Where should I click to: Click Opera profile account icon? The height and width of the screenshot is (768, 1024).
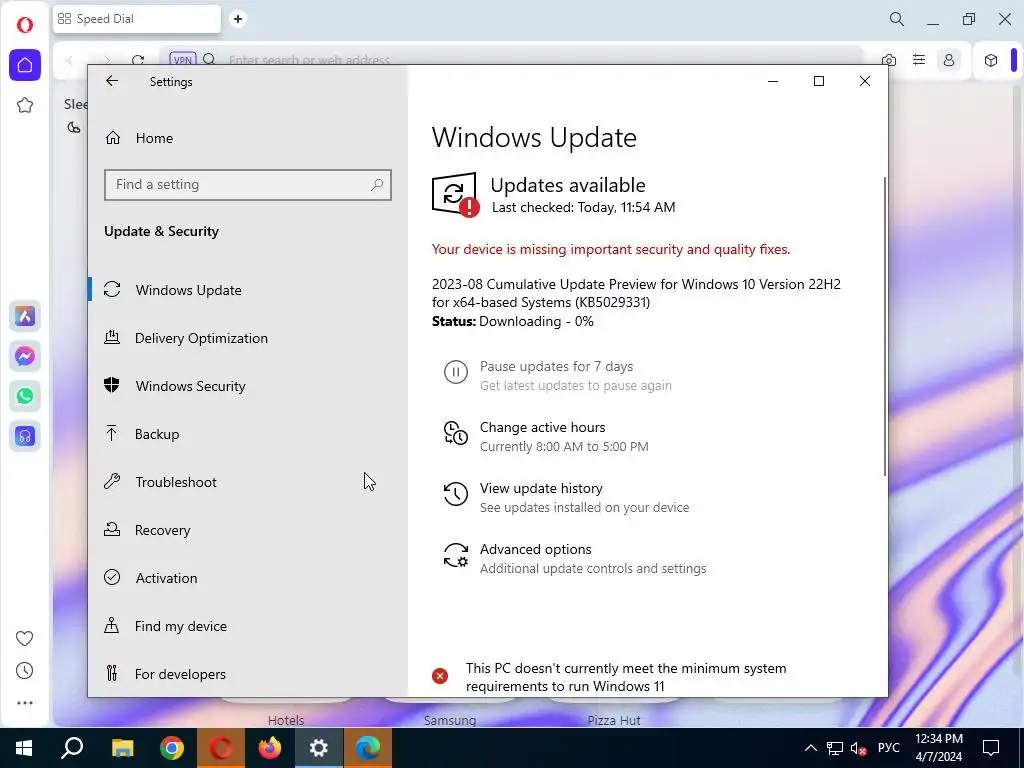point(949,60)
